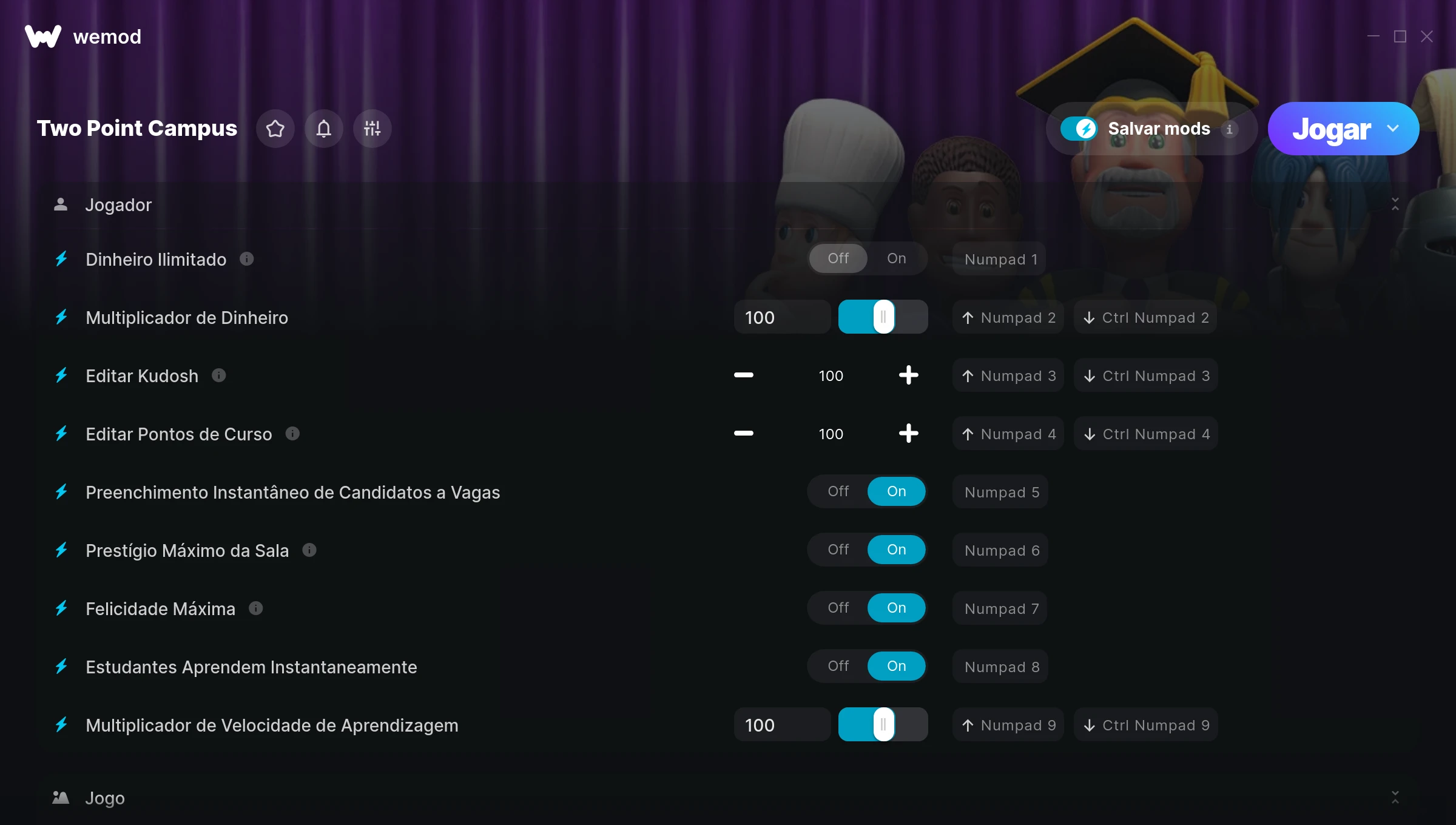Turn on Dinheiro Ilimitado

(x=896, y=258)
